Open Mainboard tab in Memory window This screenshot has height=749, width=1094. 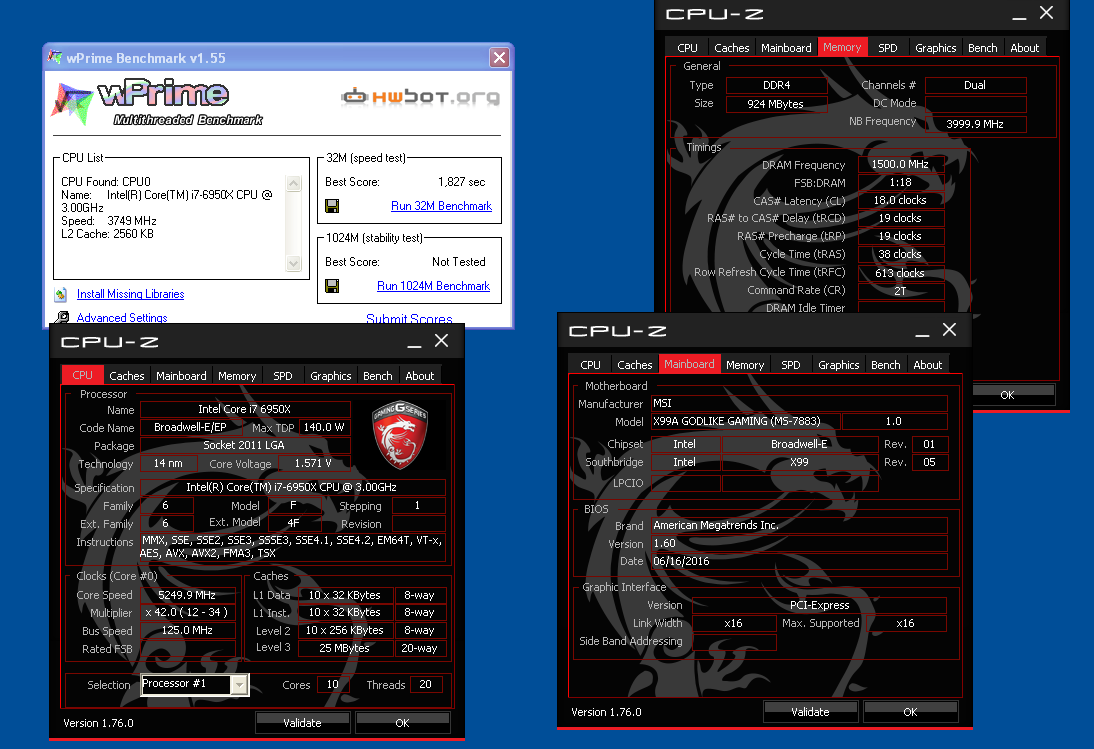786,47
